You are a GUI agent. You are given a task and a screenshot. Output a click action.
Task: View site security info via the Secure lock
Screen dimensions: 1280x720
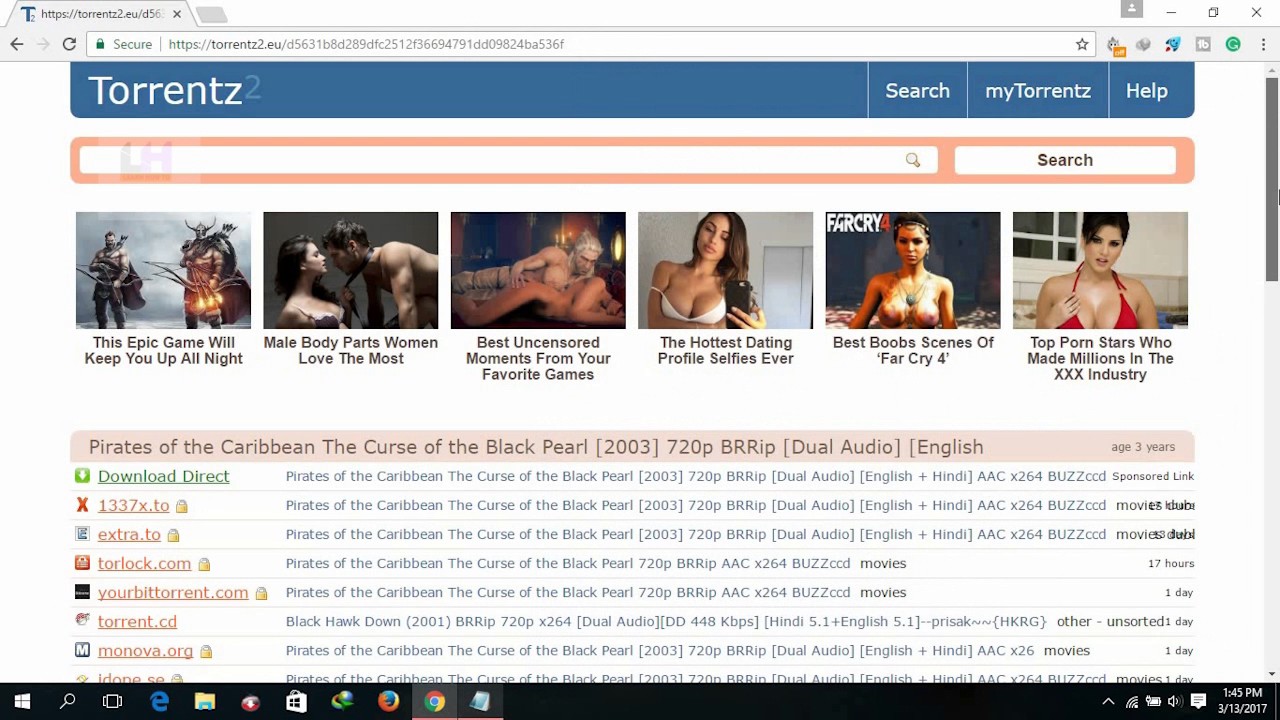(124, 44)
